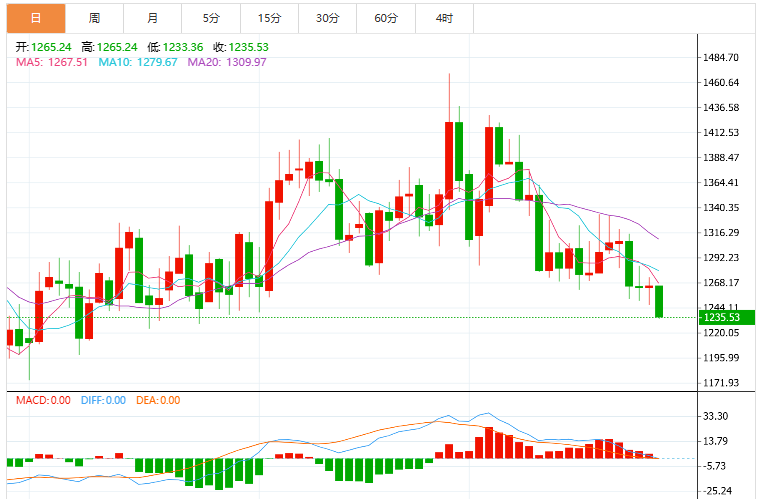Switch to the 4时 four-hour tab
This screenshot has width=762, height=499.
pos(444,18)
